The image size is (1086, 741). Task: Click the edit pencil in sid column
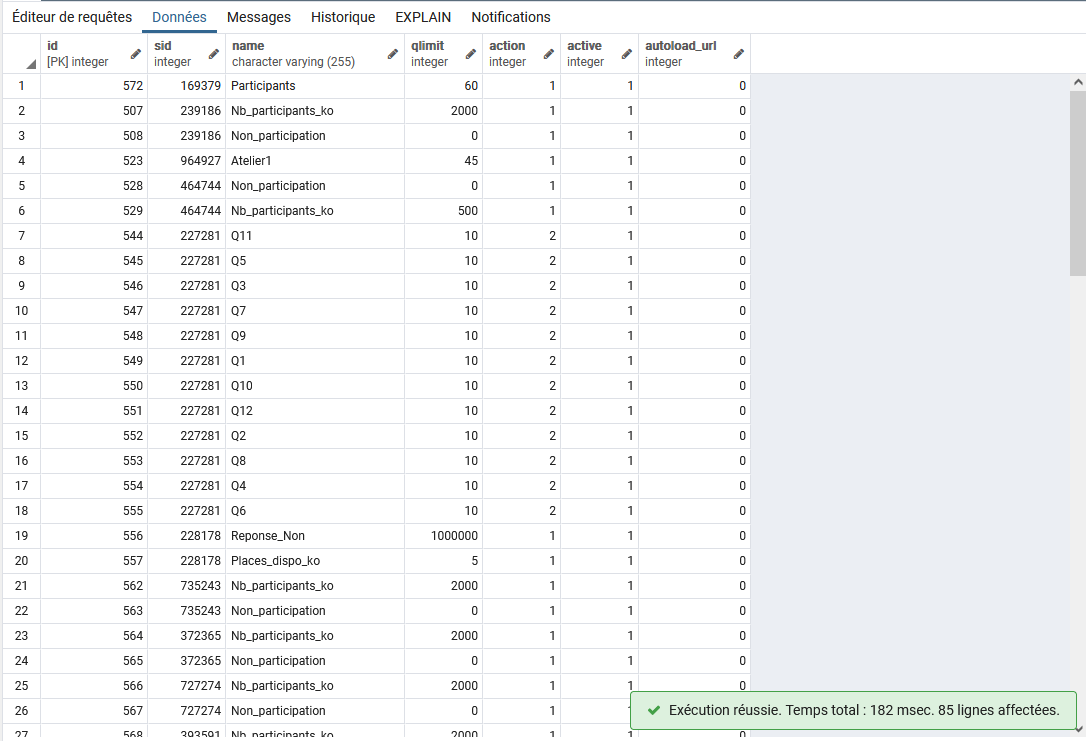point(213,54)
